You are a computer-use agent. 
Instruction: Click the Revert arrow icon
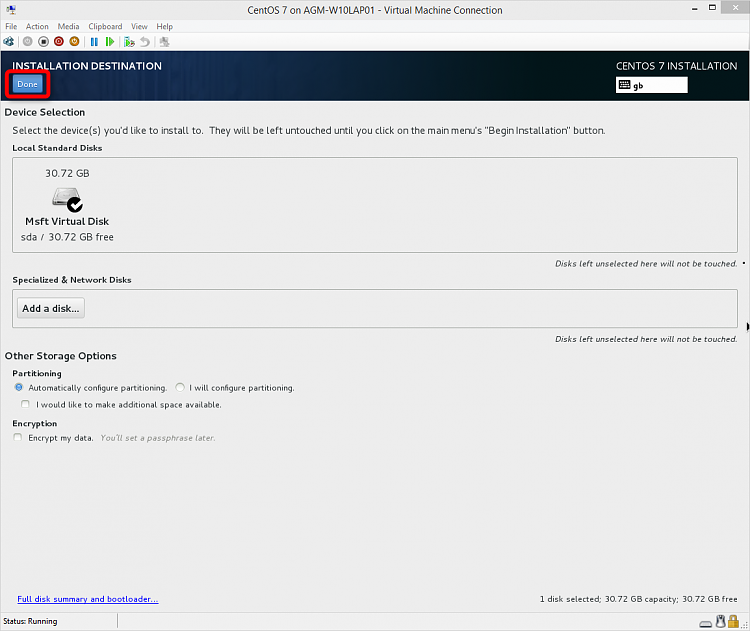coord(145,42)
